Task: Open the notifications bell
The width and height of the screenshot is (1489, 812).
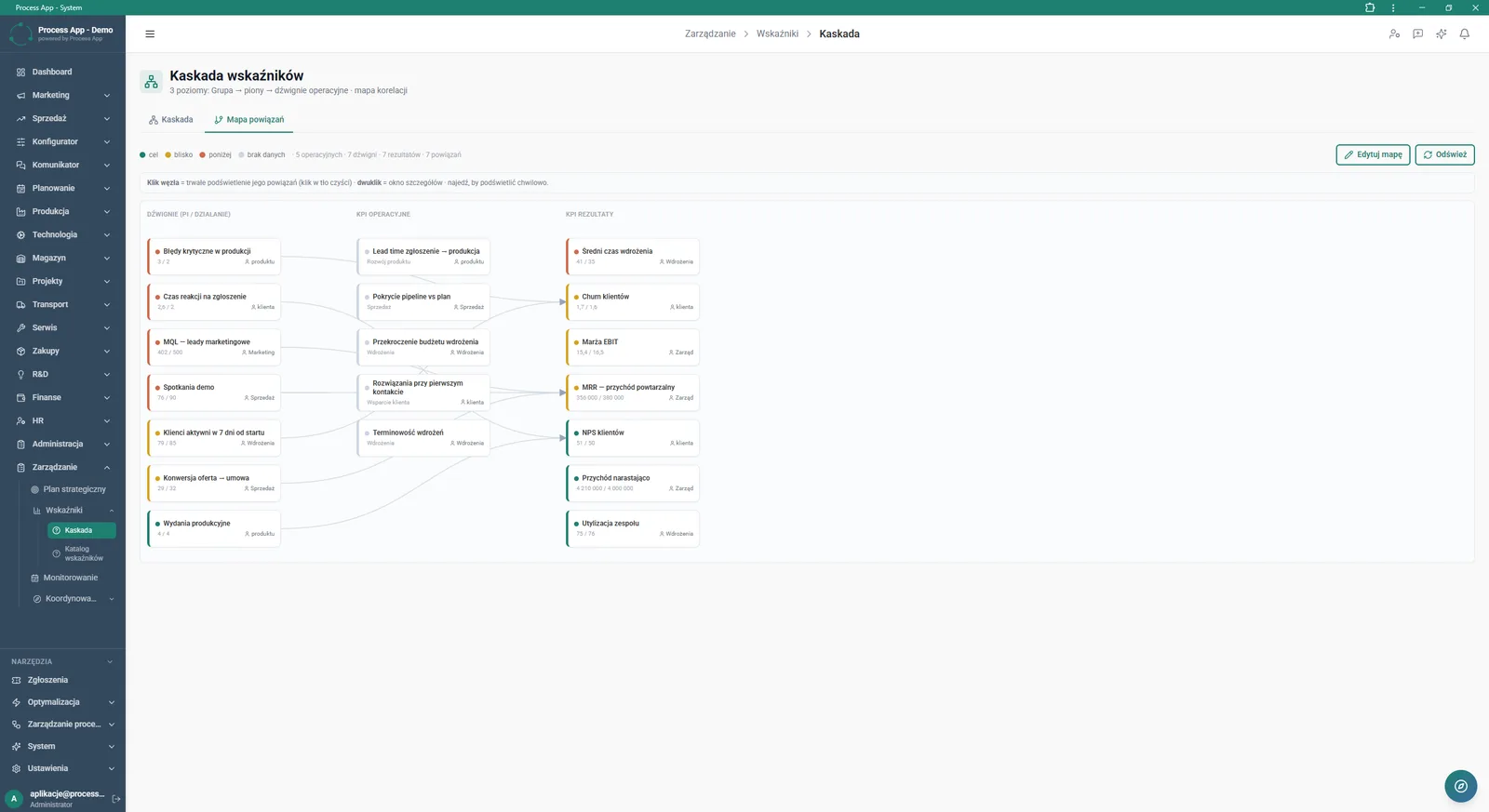Action: click(x=1464, y=34)
